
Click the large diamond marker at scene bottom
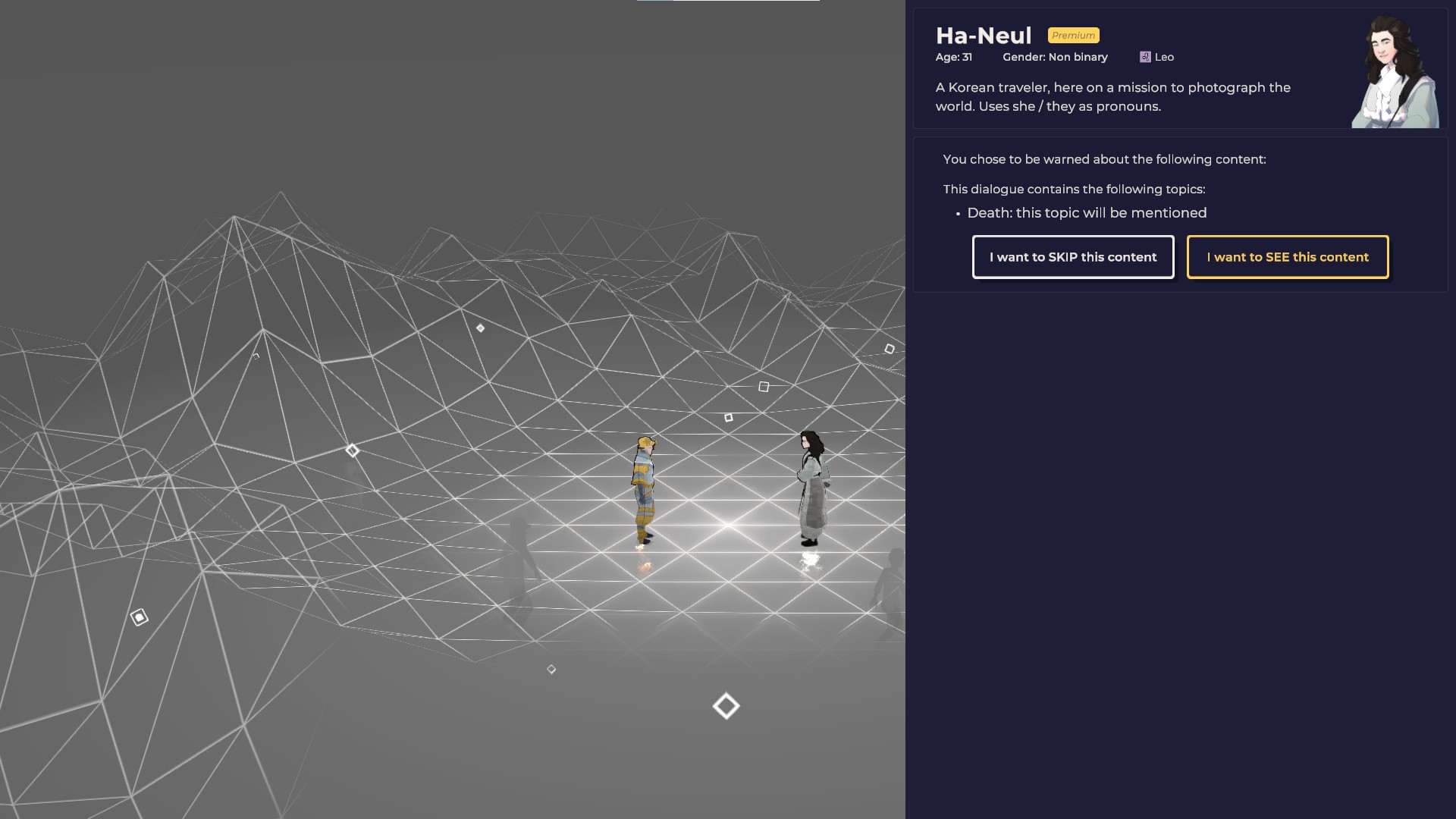pos(726,706)
